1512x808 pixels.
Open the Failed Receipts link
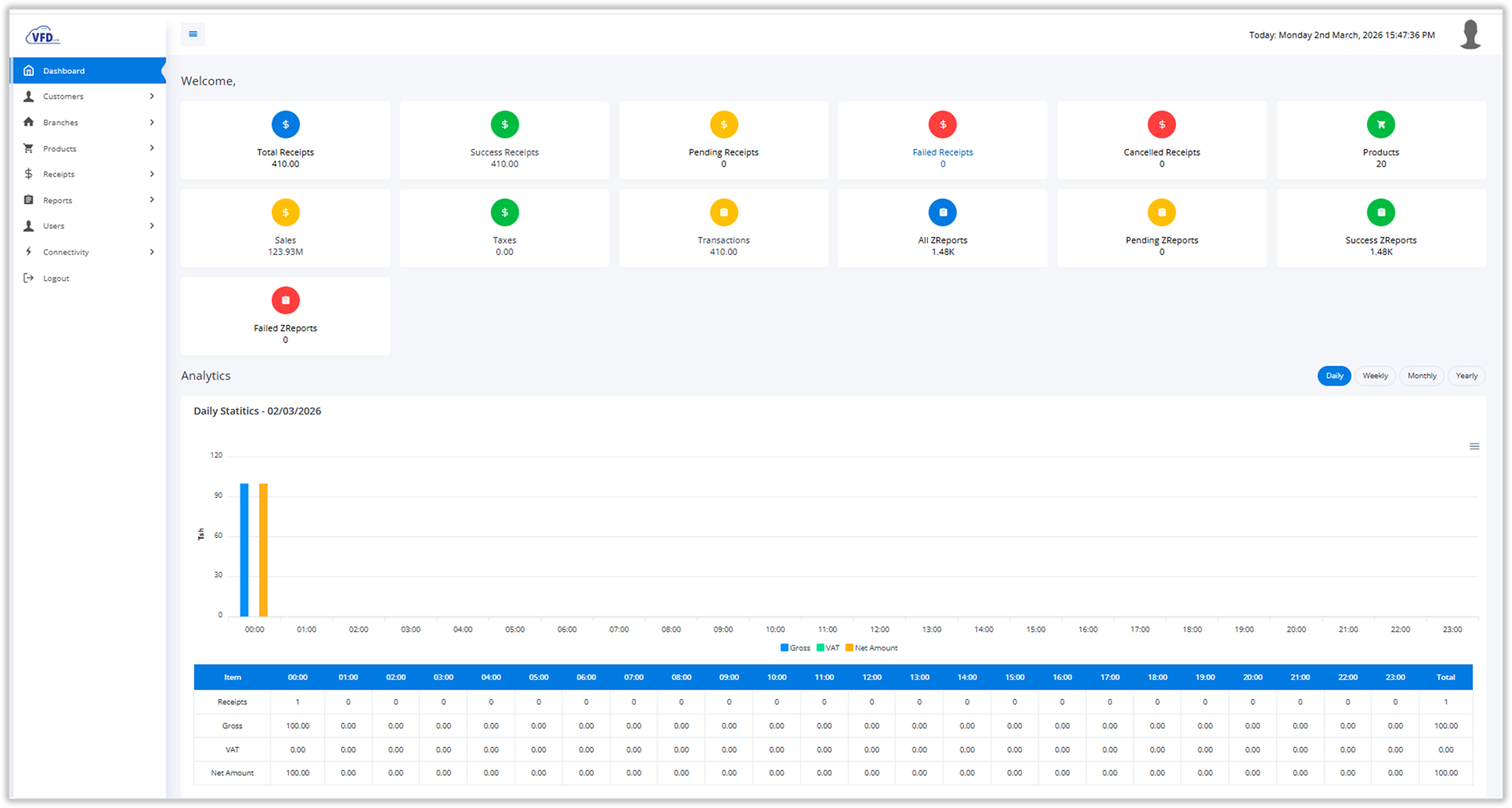point(942,152)
